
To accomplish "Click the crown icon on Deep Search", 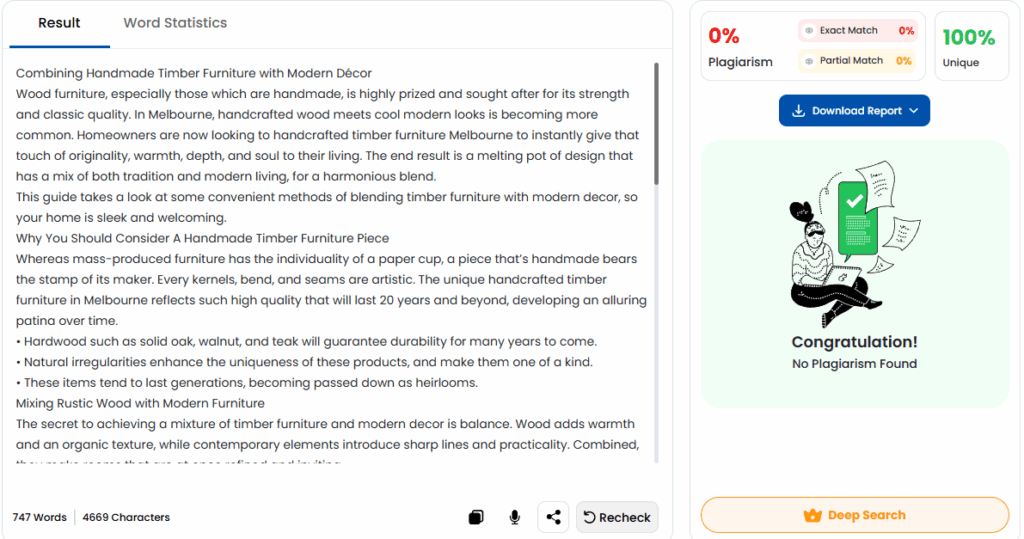I will 812,516.
